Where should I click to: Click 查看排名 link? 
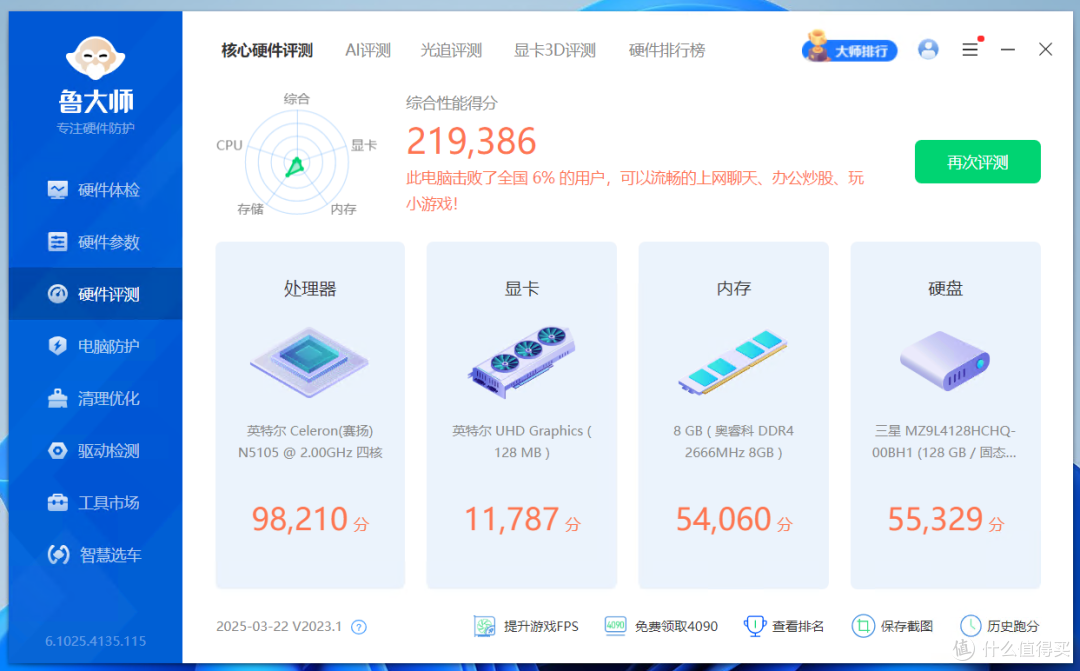[784, 626]
